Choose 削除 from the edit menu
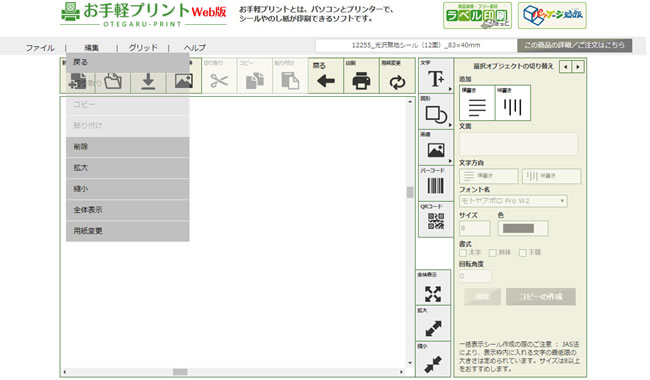650x380 pixels. click(x=128, y=147)
